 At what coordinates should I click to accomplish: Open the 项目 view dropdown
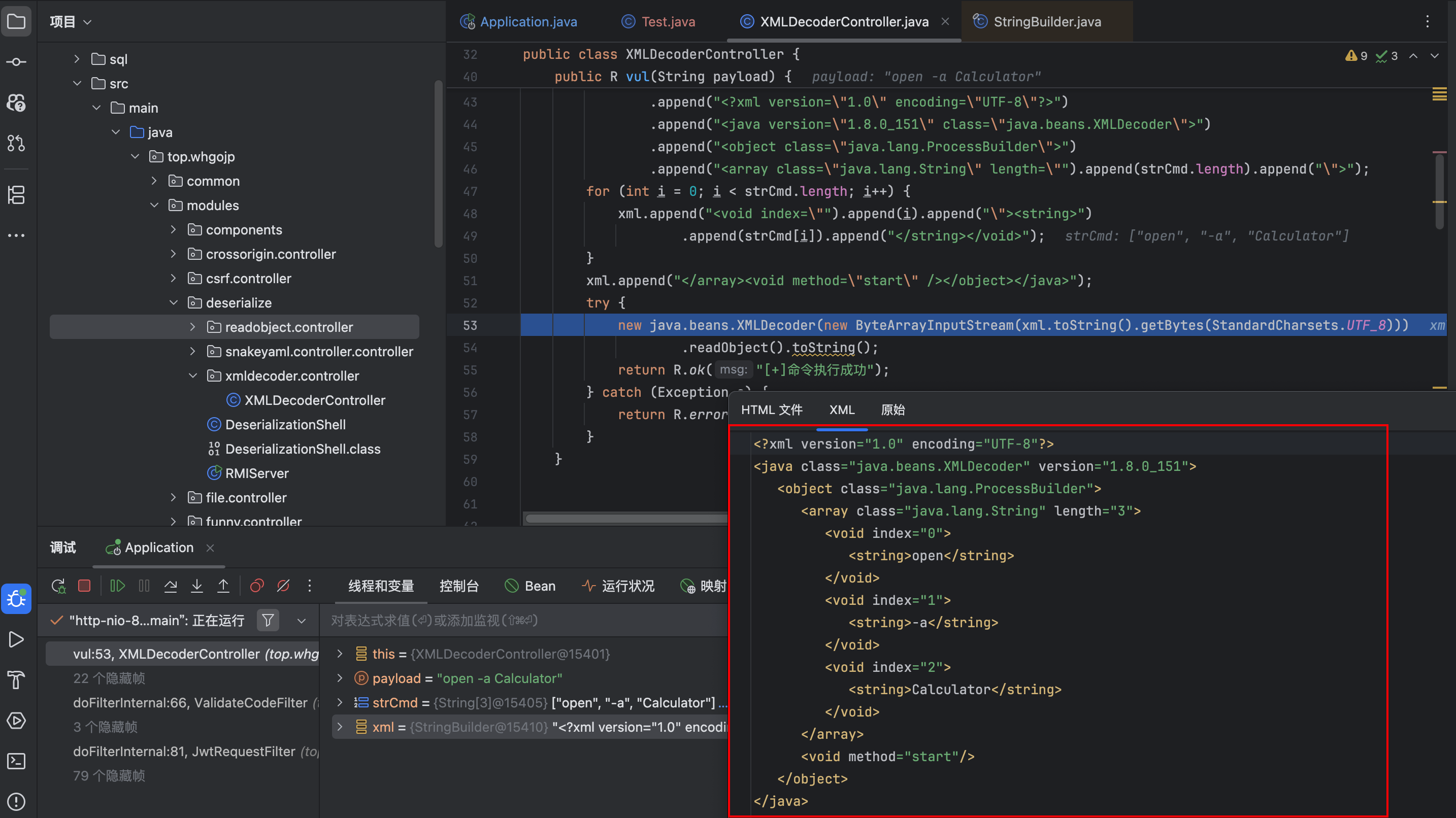tap(70, 22)
